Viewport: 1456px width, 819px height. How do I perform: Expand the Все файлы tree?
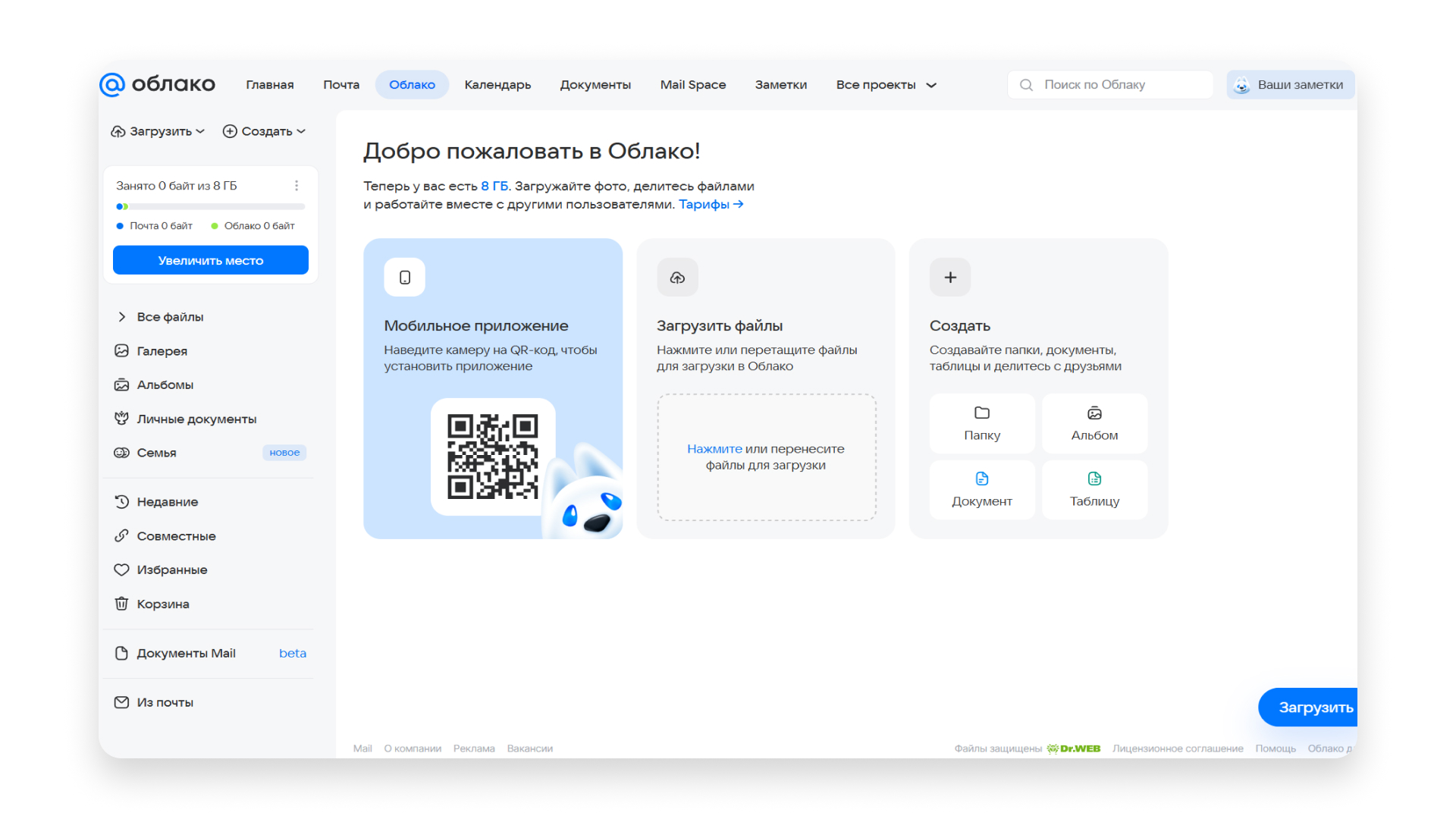click(121, 317)
